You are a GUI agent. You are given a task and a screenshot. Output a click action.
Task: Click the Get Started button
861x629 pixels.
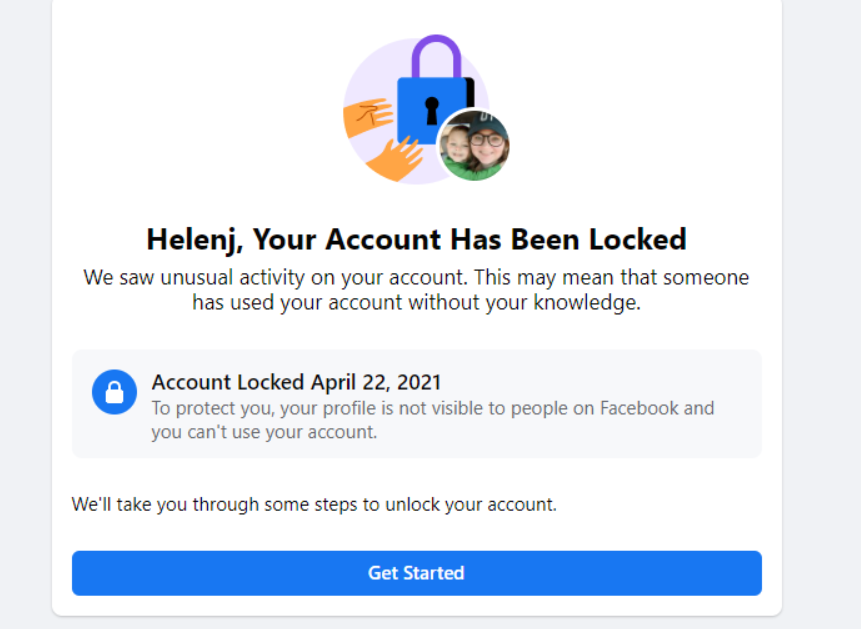coord(416,573)
